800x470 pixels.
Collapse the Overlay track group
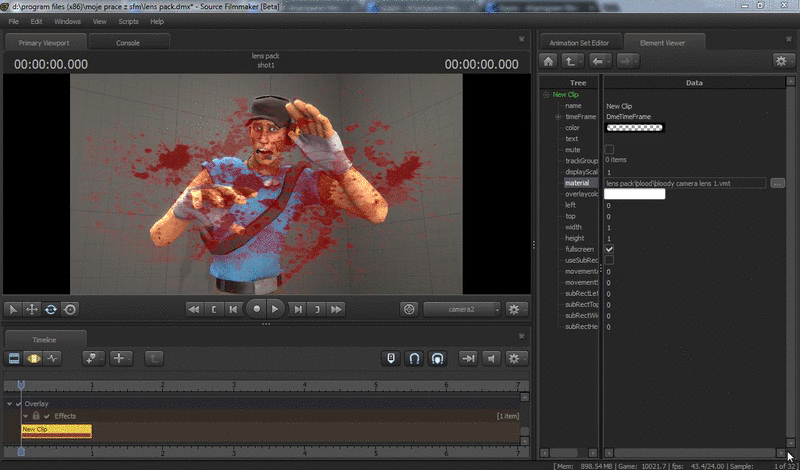click(9, 404)
